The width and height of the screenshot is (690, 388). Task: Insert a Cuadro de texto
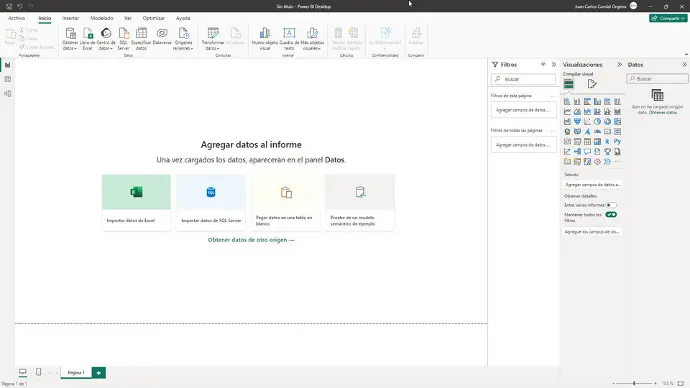(x=289, y=39)
